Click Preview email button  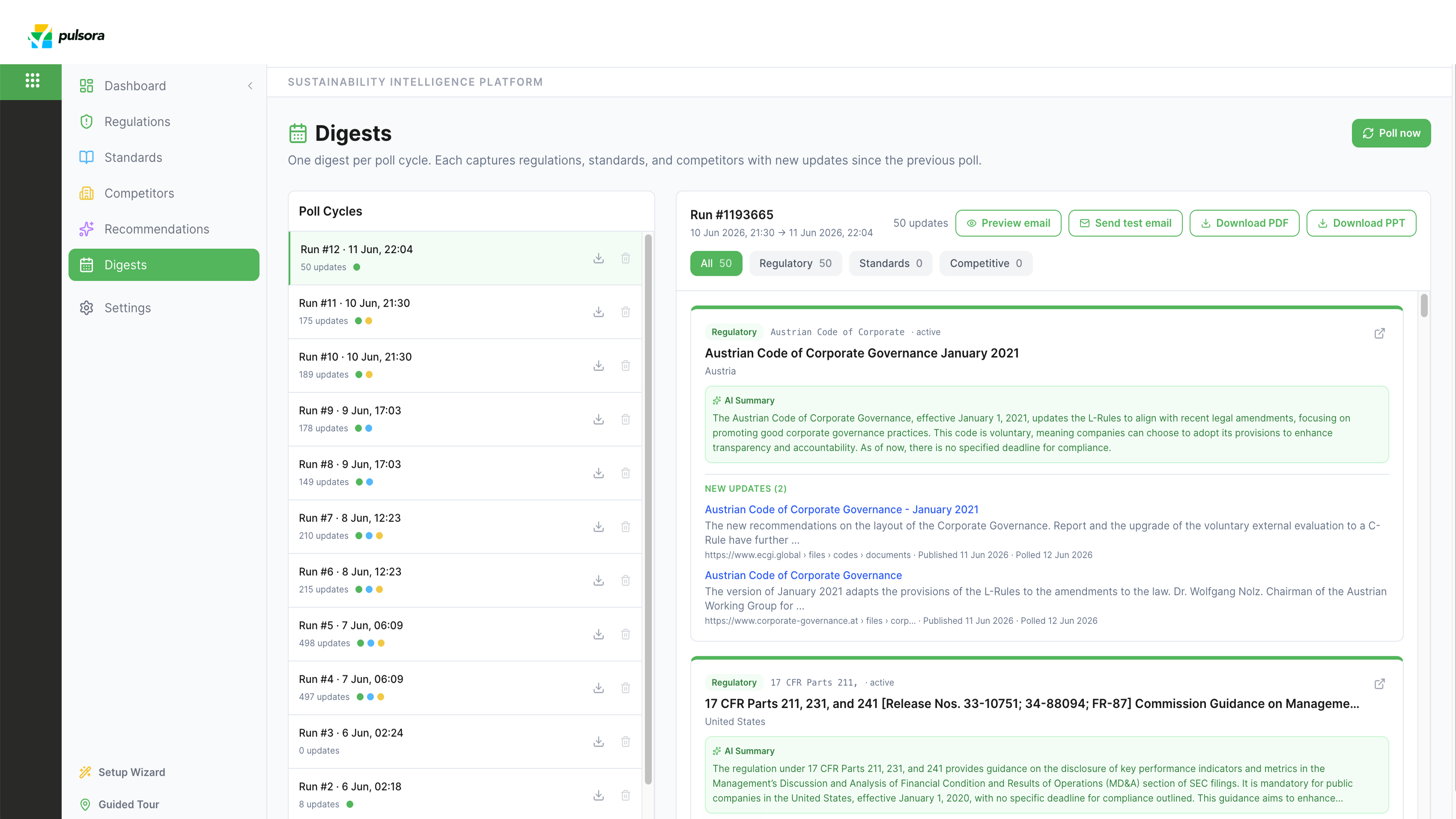[x=1008, y=223]
